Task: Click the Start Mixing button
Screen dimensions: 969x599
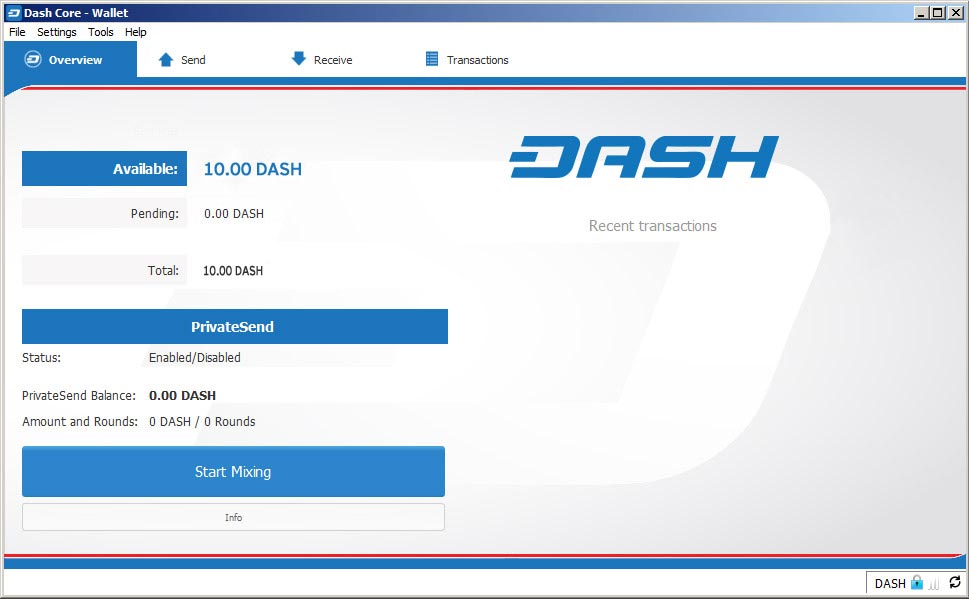Action: pos(233,472)
